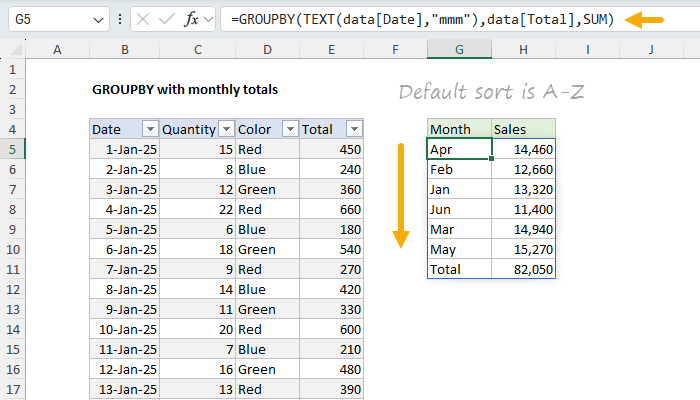Click into the GROUPBY formula text
The height and width of the screenshot is (400, 700).
click(422, 19)
